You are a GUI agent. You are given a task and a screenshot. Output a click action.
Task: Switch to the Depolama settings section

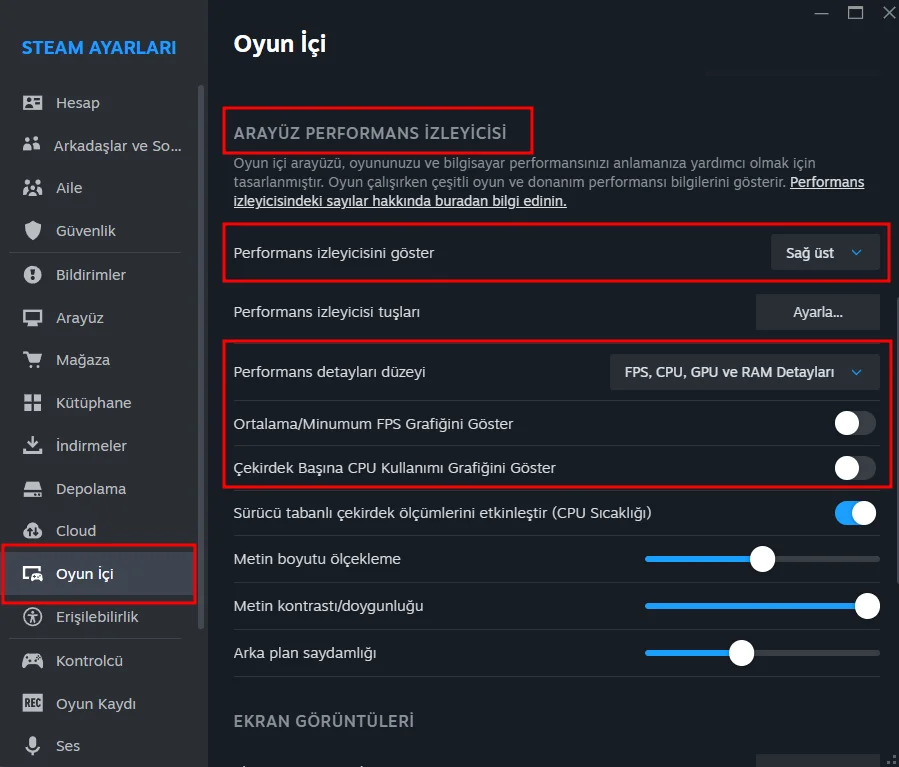tap(90, 489)
